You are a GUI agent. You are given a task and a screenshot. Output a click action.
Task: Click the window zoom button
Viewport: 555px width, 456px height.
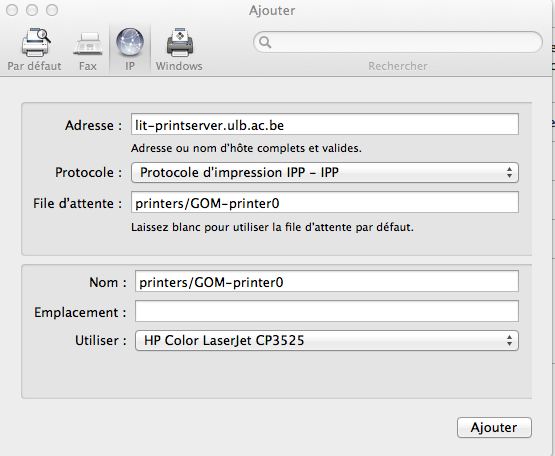pyautogui.click(x=52, y=10)
